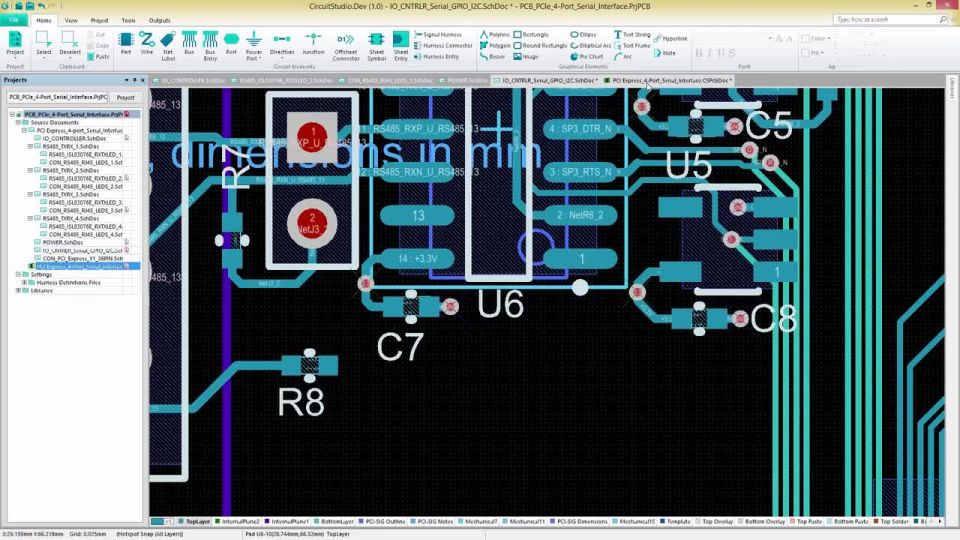Open the Outputs ribbon tab
The height and width of the screenshot is (540, 960).
(x=159, y=20)
